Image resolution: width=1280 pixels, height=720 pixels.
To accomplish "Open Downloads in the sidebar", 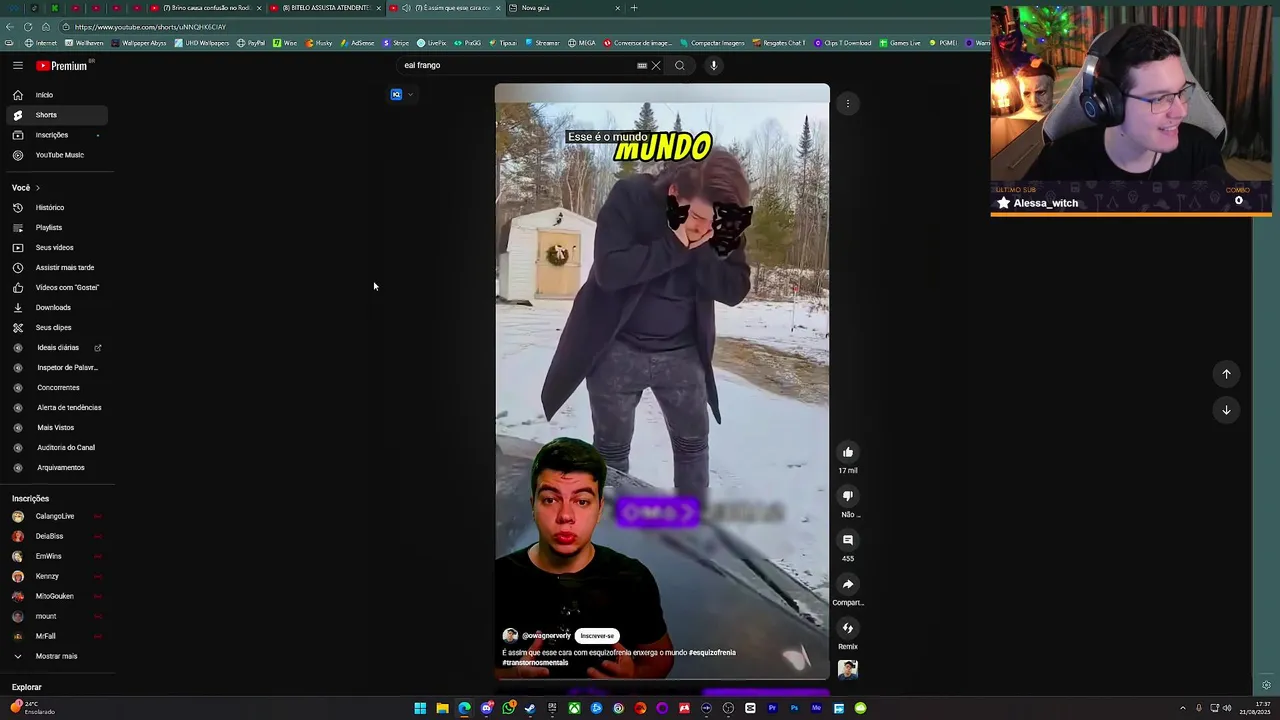I will pos(58,308).
